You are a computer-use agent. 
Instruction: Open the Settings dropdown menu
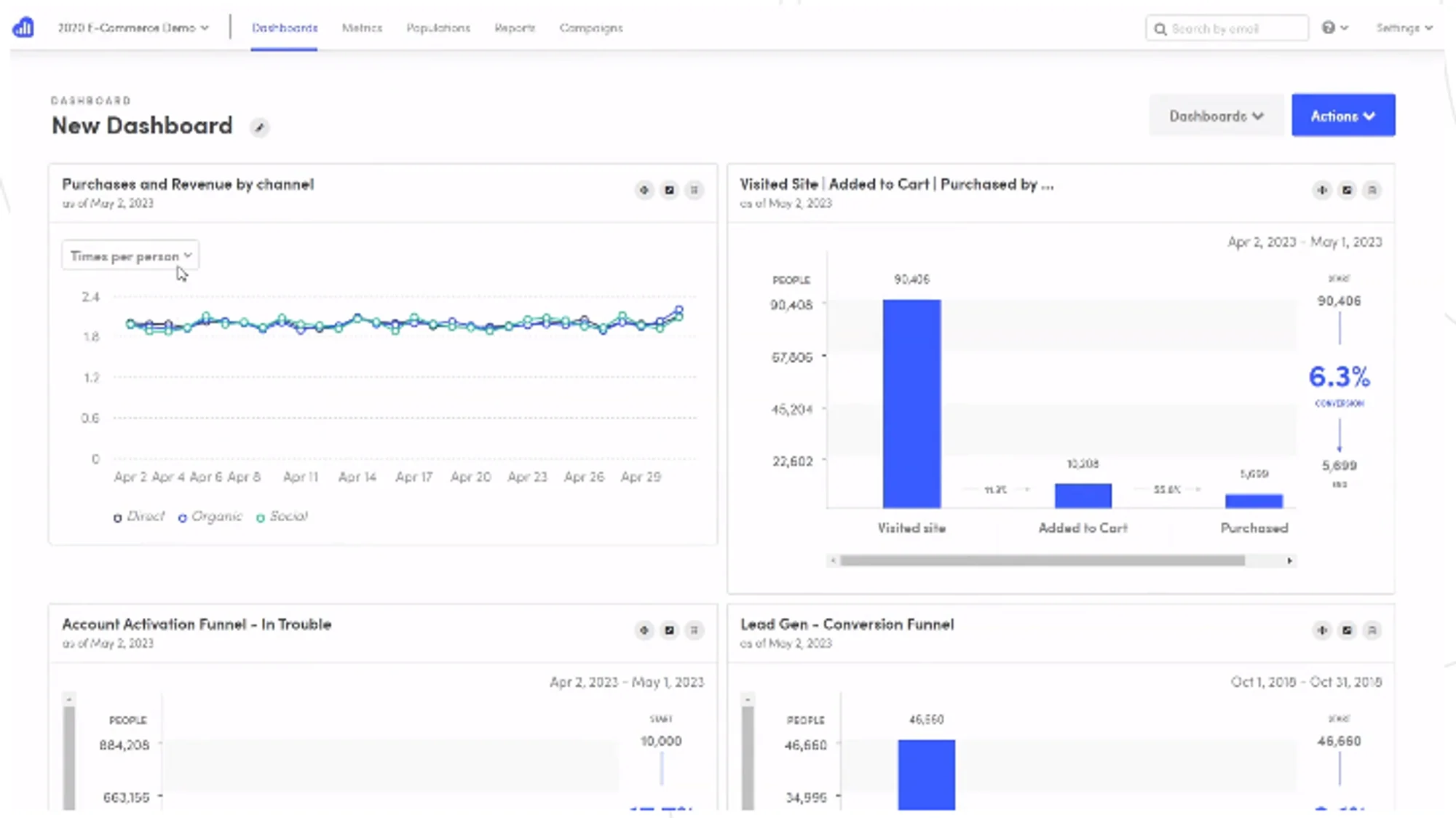[x=1404, y=28]
